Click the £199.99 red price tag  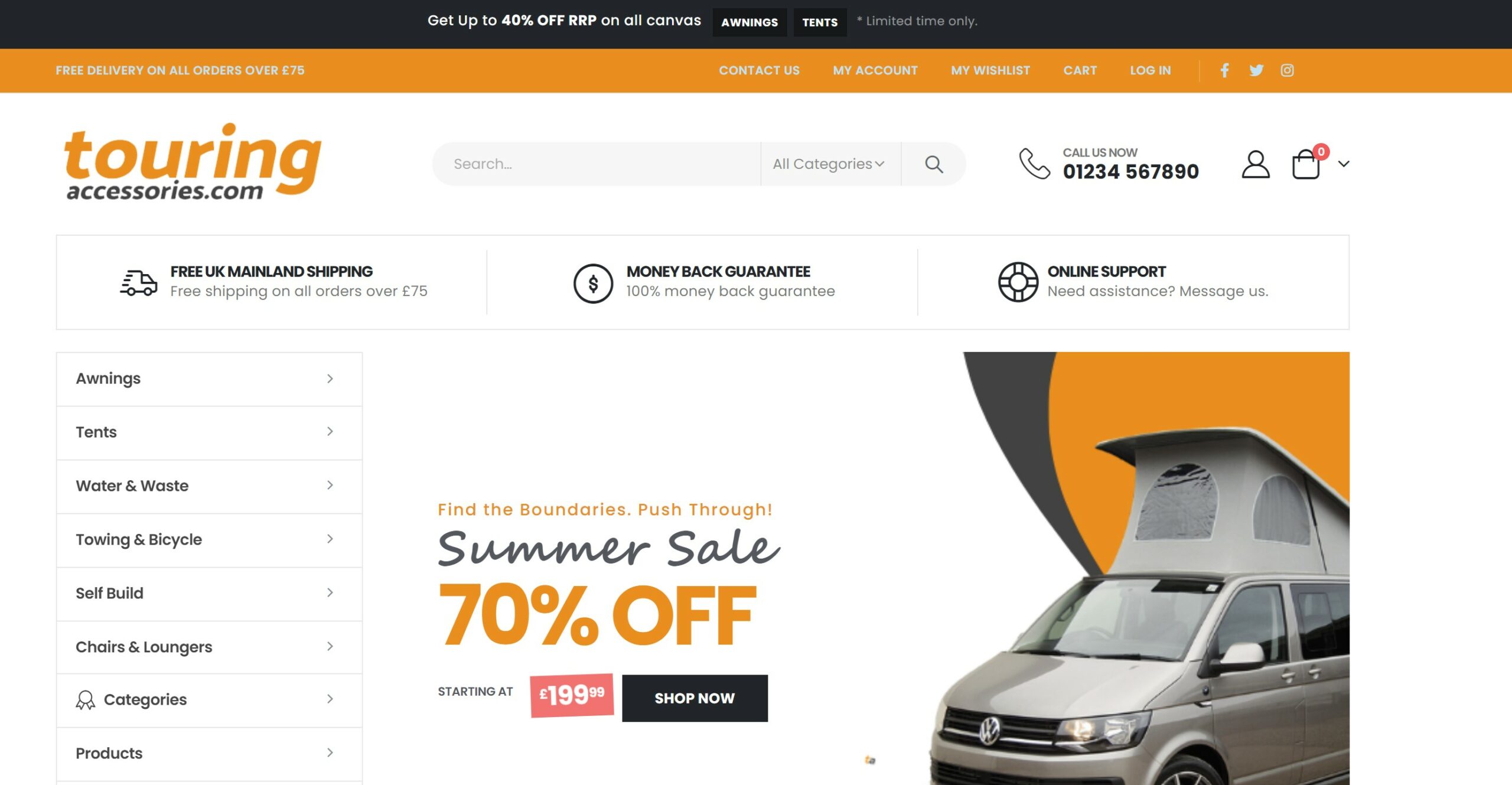pyautogui.click(x=572, y=695)
